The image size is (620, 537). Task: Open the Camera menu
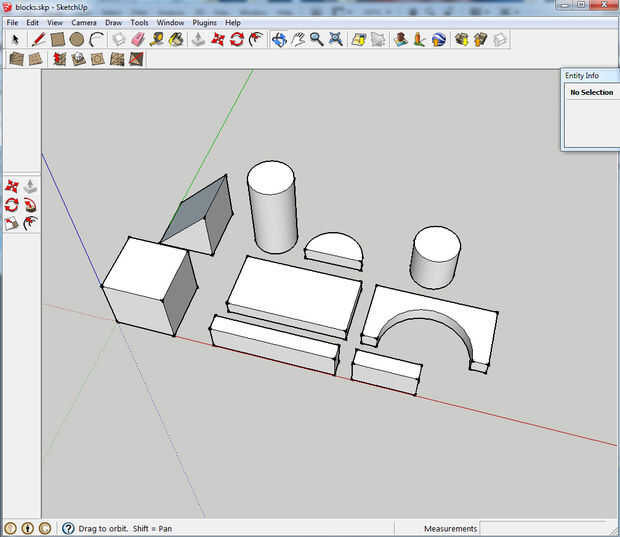(84, 22)
